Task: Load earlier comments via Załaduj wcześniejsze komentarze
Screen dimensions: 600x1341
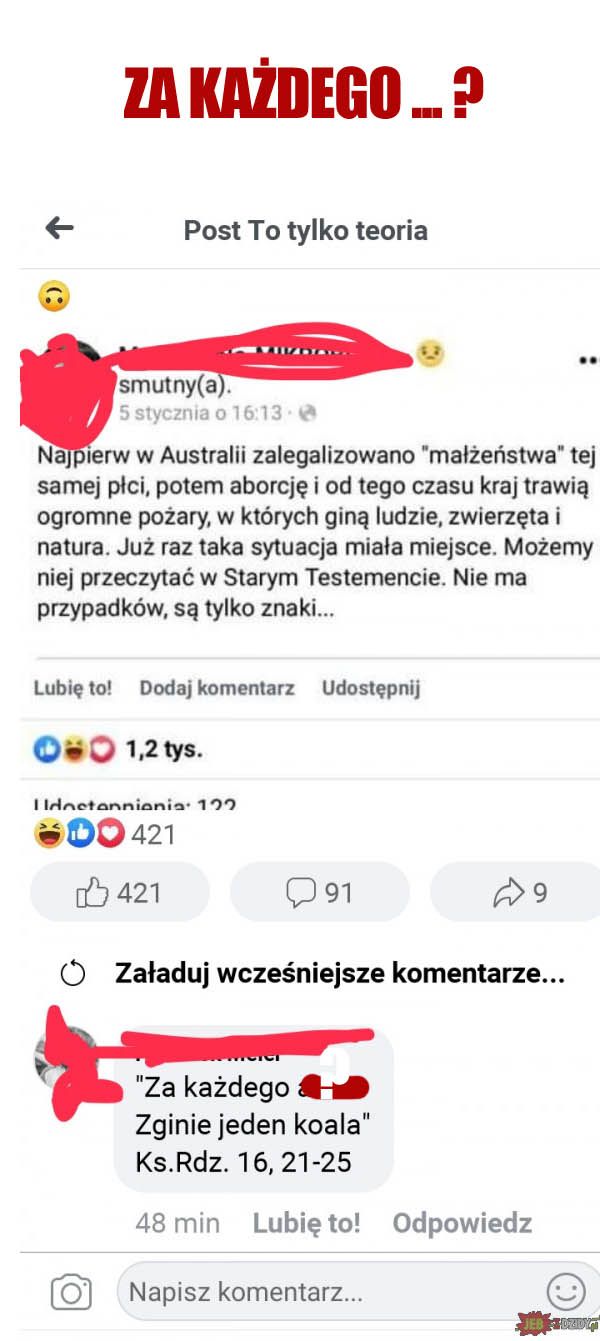Action: (x=340, y=973)
